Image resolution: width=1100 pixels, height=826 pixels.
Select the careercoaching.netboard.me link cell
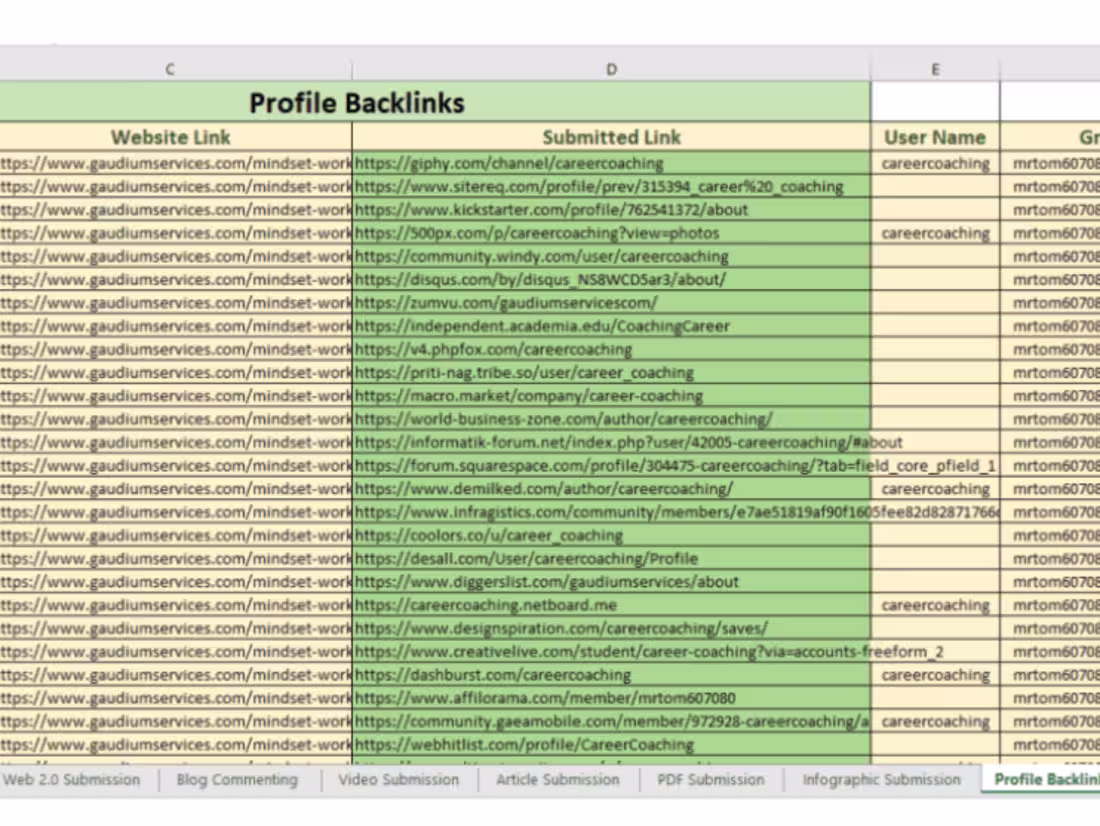(611, 605)
